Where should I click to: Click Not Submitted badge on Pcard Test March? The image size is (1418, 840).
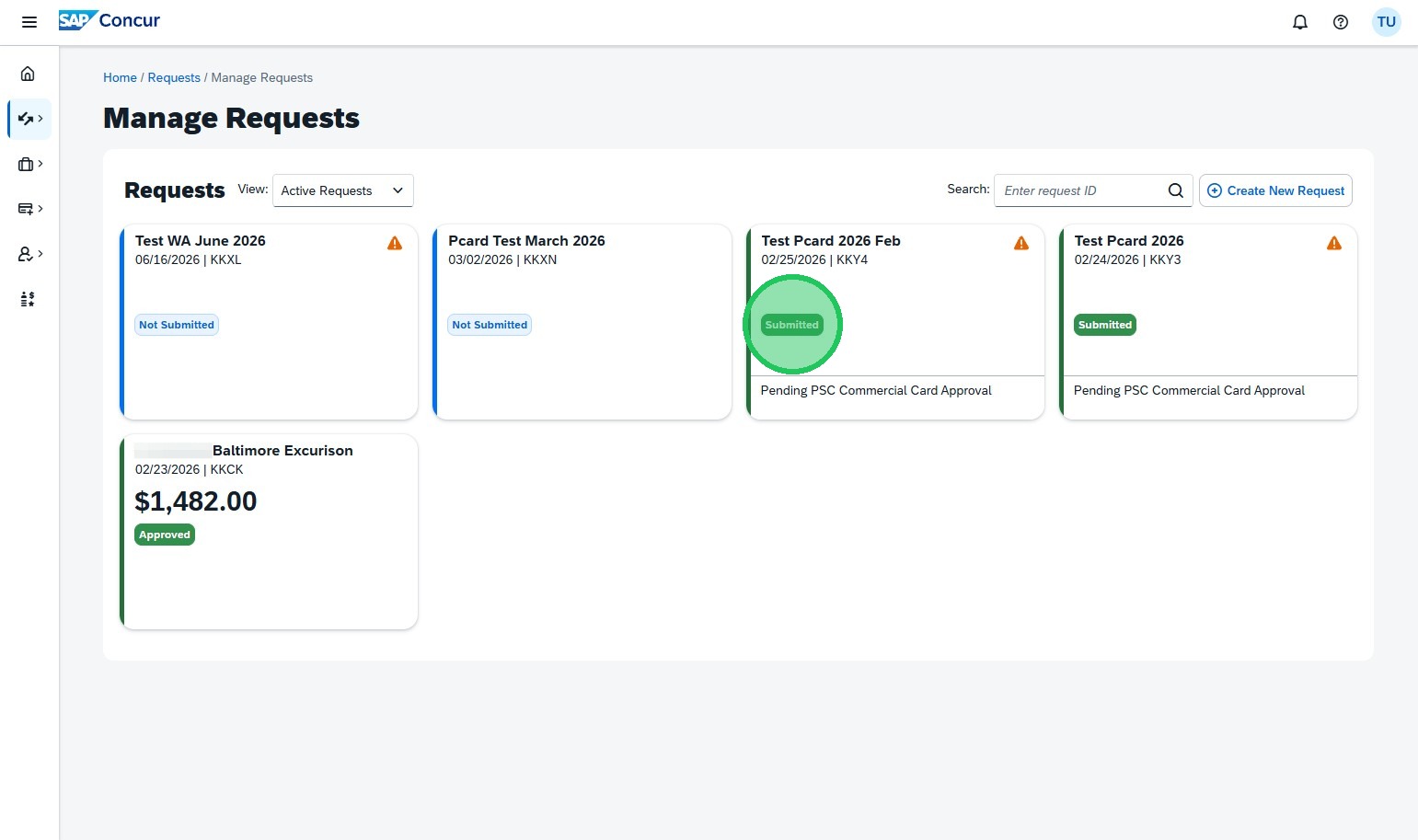(x=490, y=325)
